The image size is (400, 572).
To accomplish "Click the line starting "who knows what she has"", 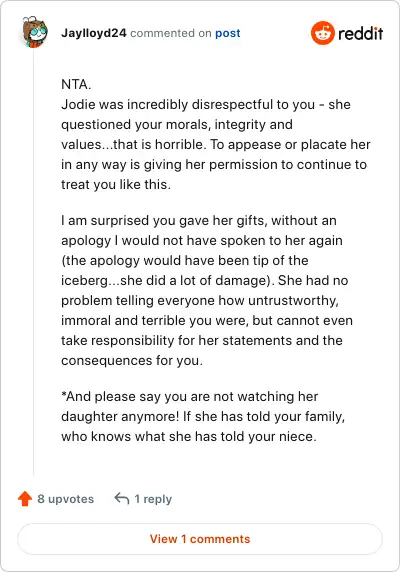I will click(189, 437).
